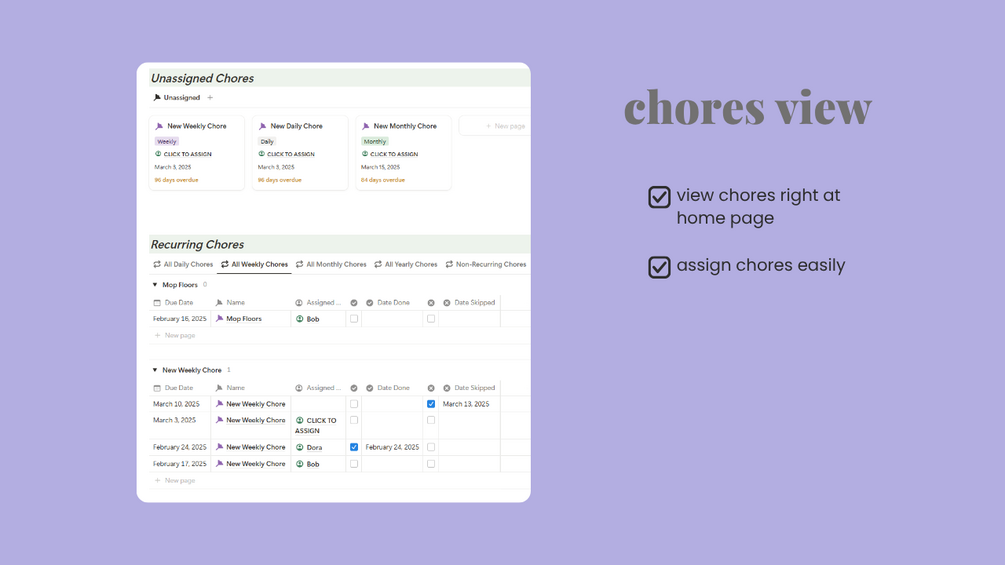Click Name header in New Weekly Chore table
Screen dimensions: 1005x565
coord(230,388)
